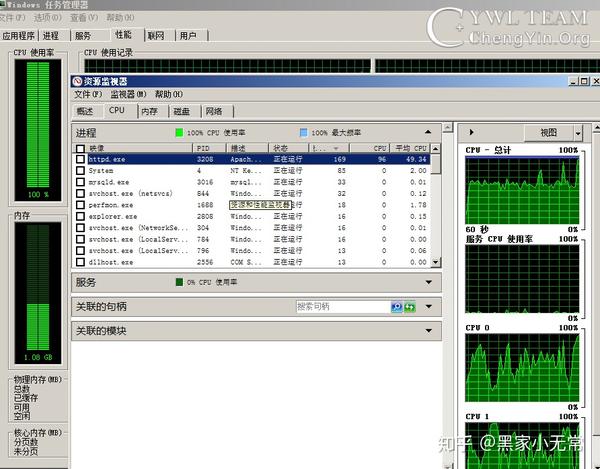Image resolution: width=600 pixels, height=469 pixels.
Task: Check the svchost.exe (NetworkSe...) checkbox
Action: tap(80, 228)
